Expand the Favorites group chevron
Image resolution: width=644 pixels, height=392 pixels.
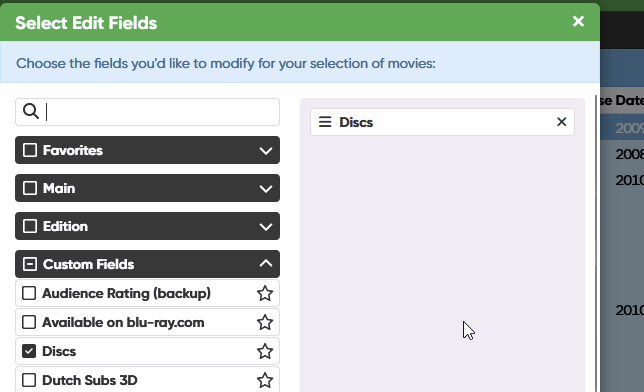click(x=266, y=151)
